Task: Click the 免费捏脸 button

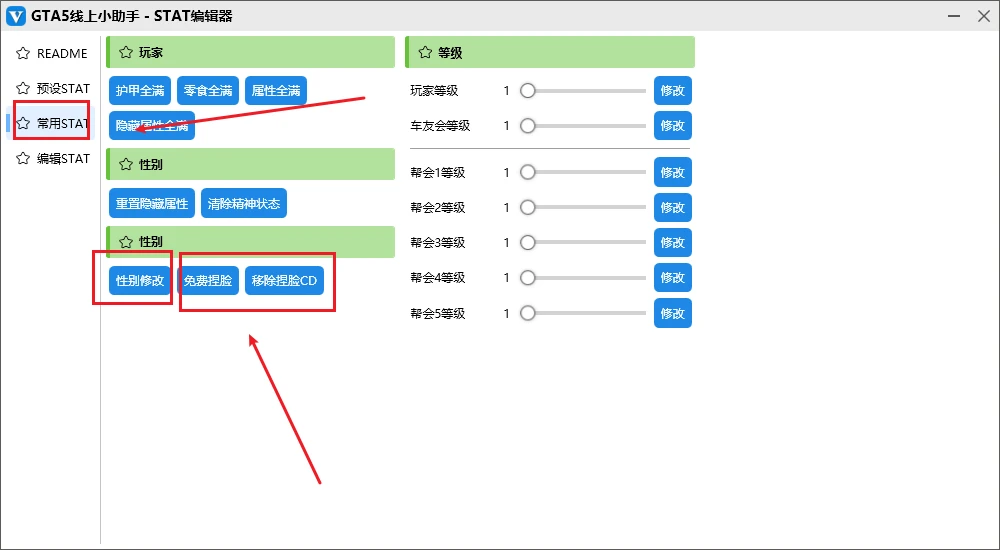Action: click(x=208, y=281)
